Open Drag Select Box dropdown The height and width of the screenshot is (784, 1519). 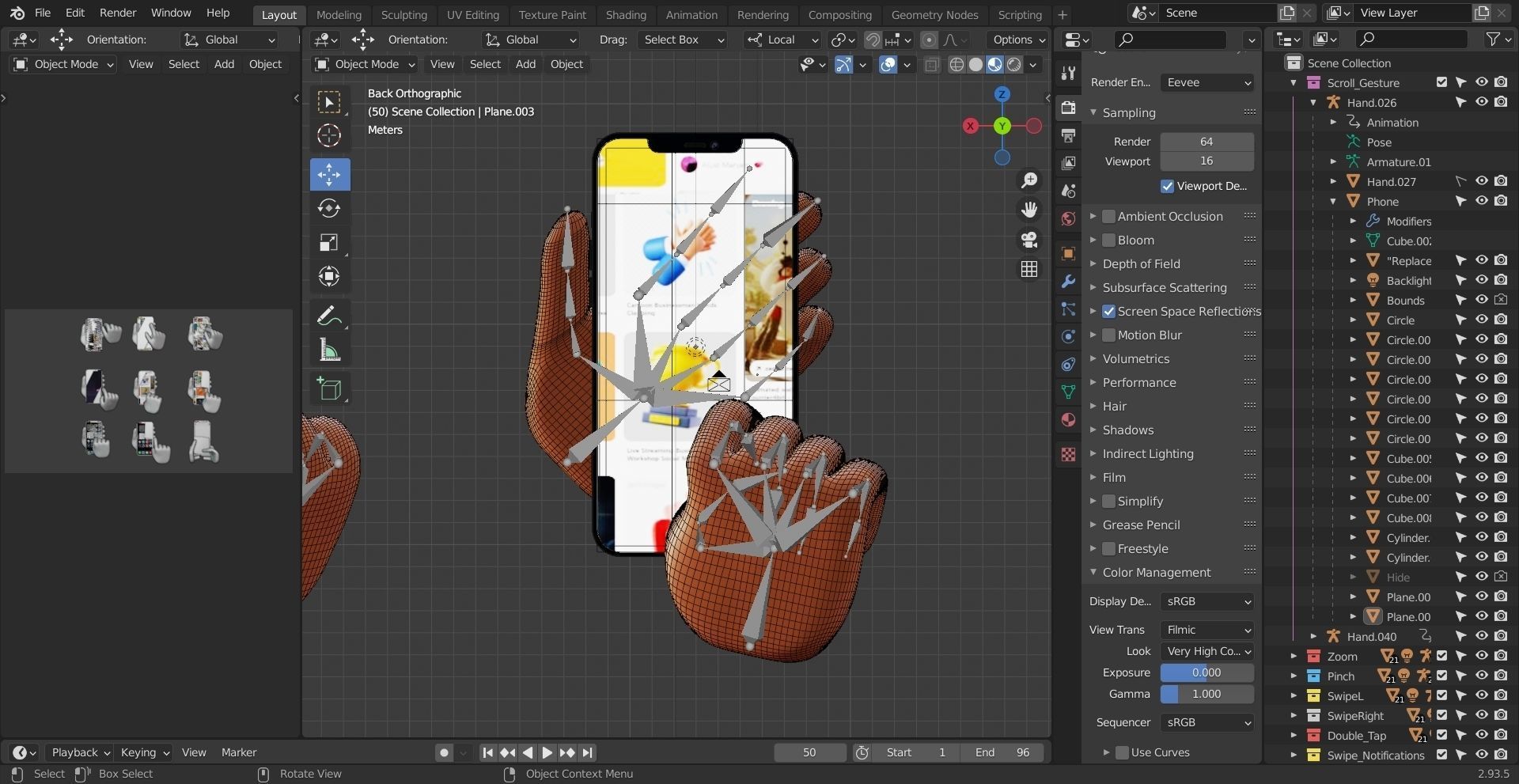(x=683, y=40)
